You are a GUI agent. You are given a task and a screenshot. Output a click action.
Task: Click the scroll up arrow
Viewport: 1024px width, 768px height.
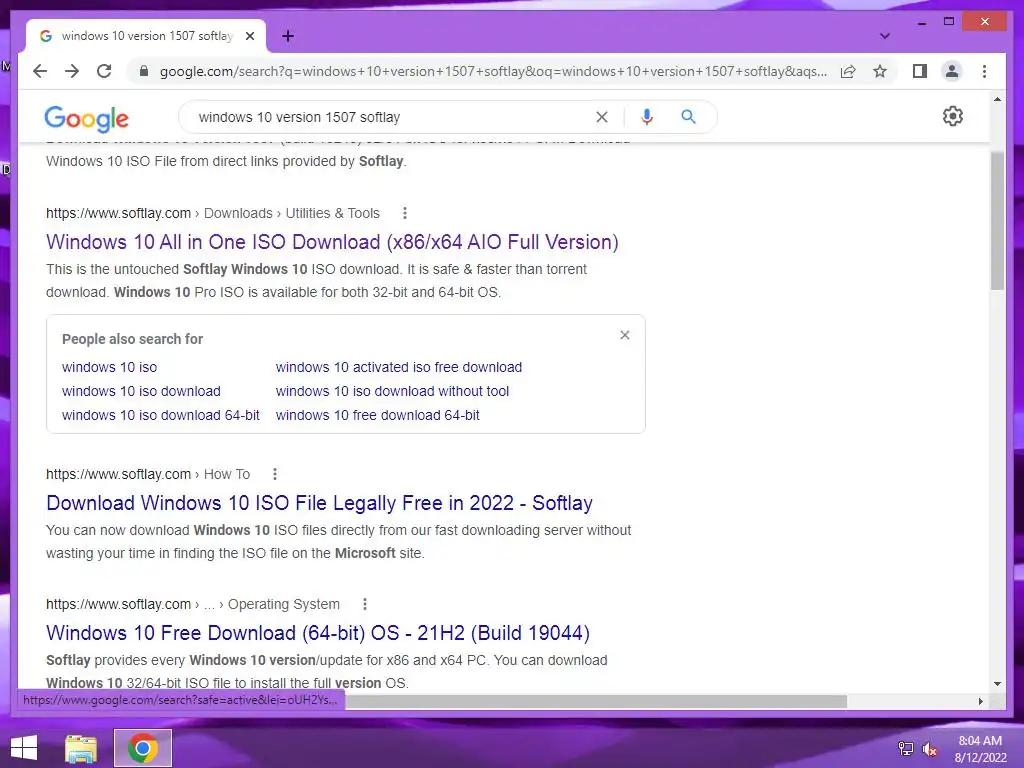[997, 99]
